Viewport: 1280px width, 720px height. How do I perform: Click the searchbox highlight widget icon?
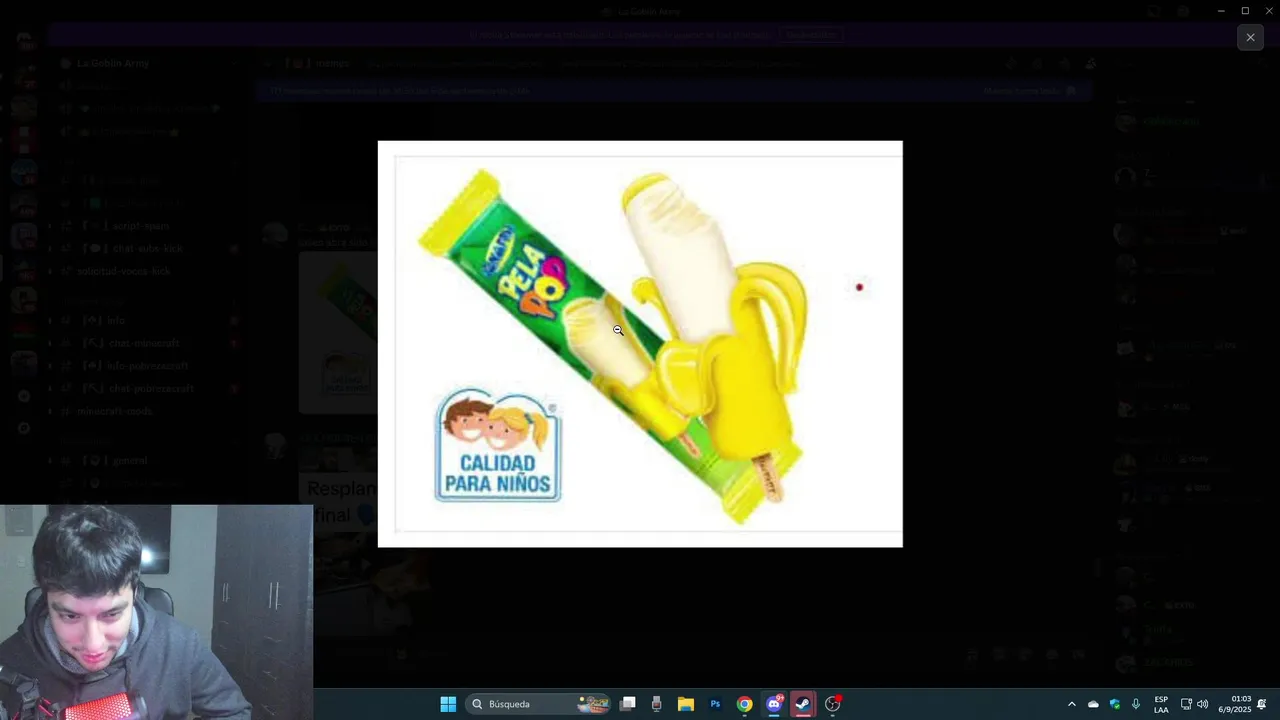click(593, 704)
